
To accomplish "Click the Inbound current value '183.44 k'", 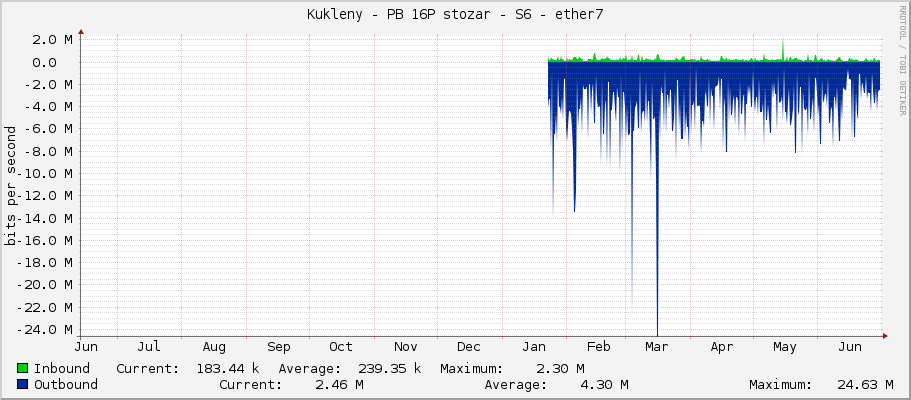I will tap(227, 368).
